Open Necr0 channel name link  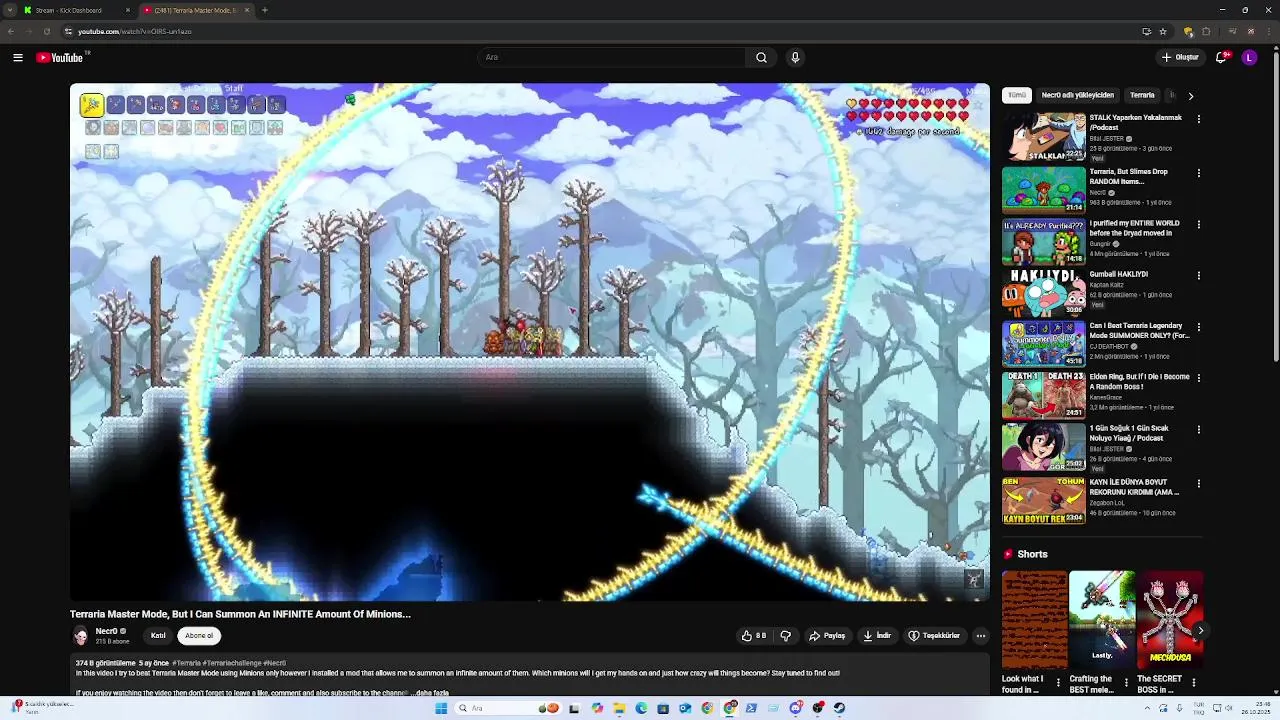coord(106,631)
